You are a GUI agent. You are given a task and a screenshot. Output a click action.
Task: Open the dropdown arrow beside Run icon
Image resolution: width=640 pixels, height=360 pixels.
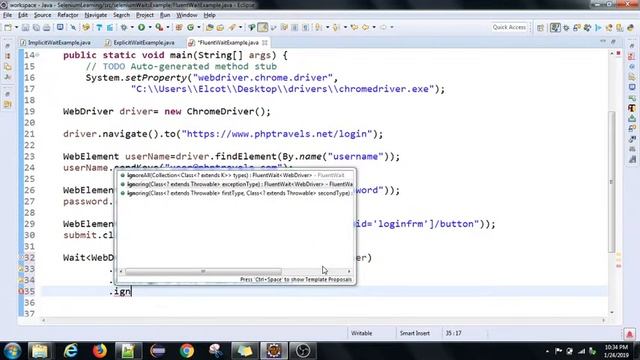tap(150, 27)
